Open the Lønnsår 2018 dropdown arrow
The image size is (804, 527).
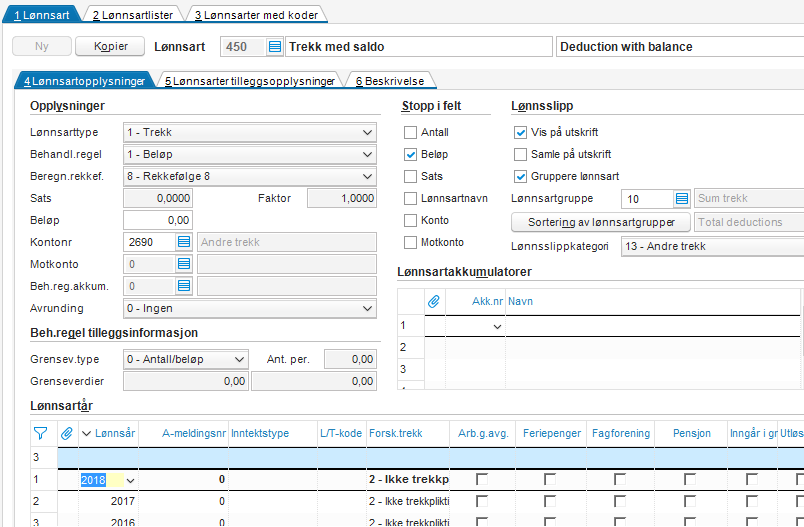[130, 480]
